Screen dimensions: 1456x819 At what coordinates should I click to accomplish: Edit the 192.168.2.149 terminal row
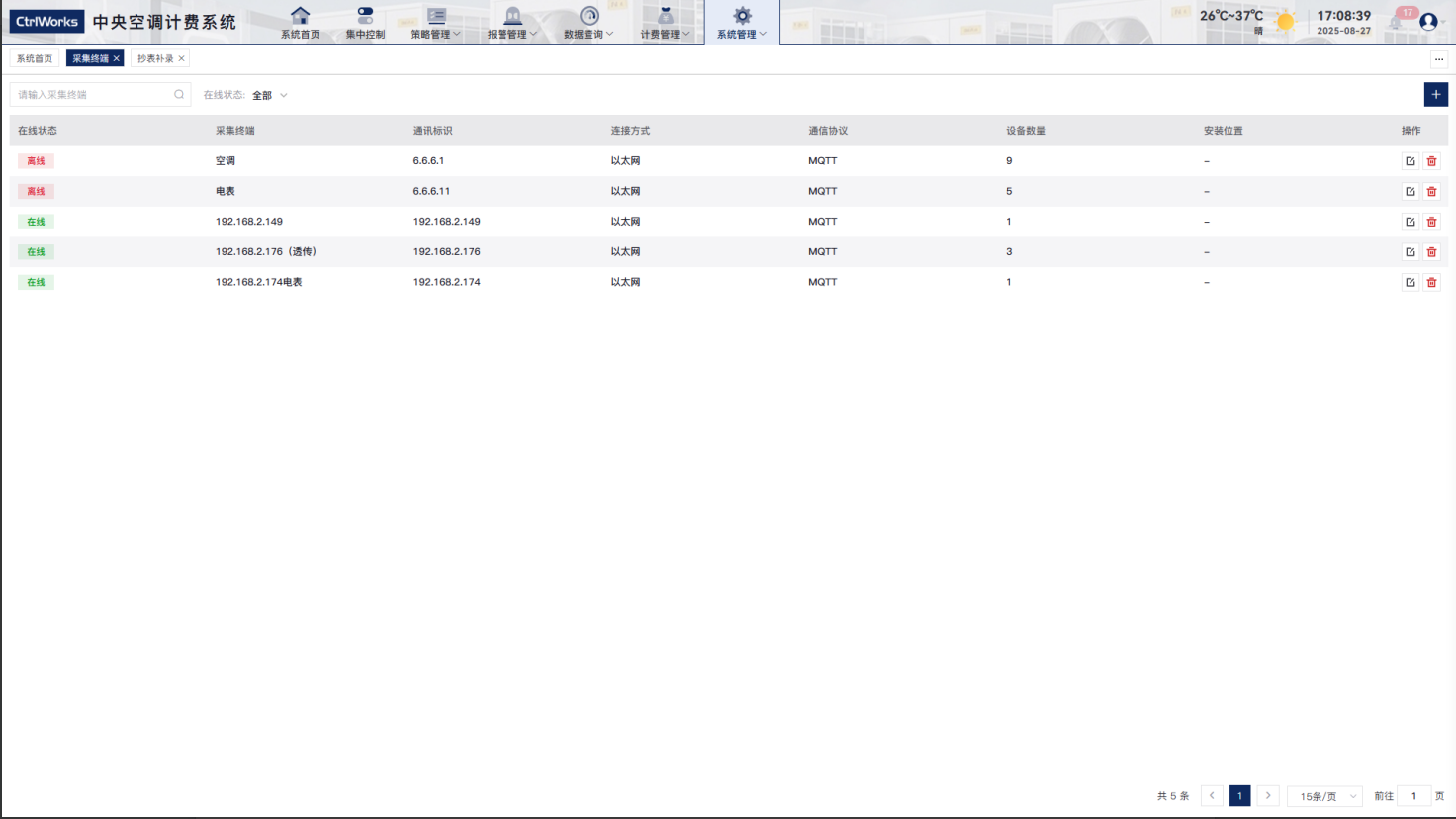pos(1410,222)
